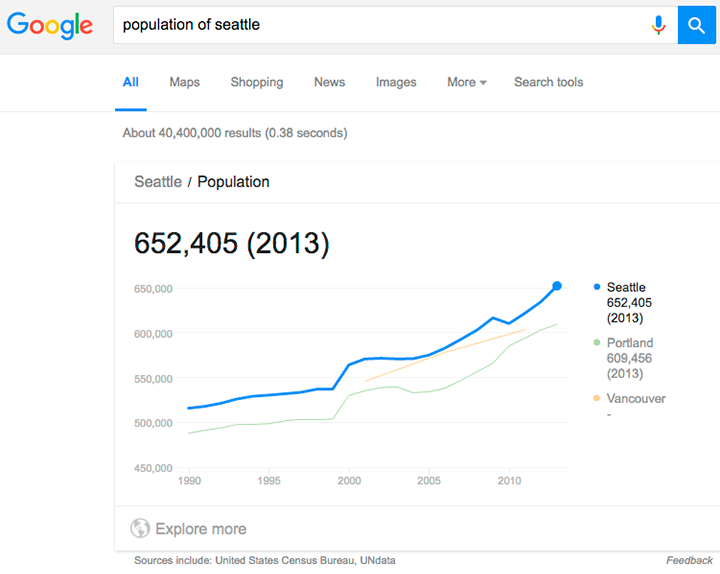Click the 650,000 y-axis label

153,289
